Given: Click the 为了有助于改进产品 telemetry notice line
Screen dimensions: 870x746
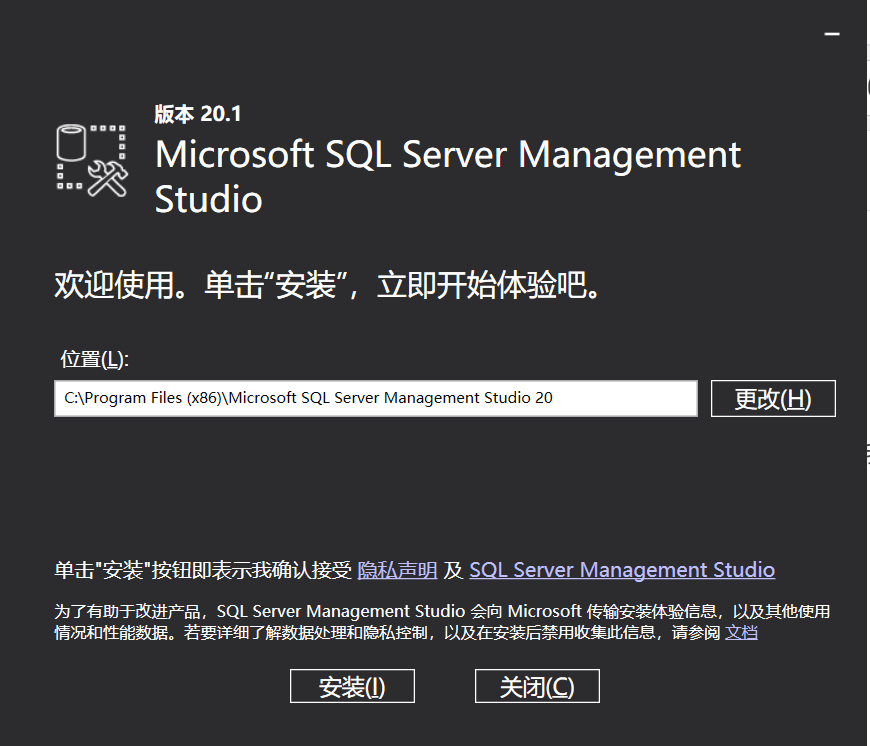Looking at the screenshot, I should click(441, 611).
